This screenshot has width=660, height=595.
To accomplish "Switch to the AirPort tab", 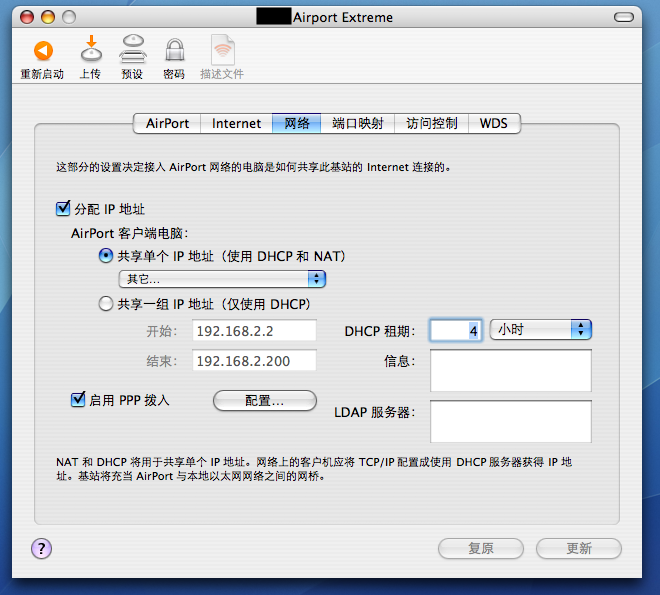I will 167,123.
